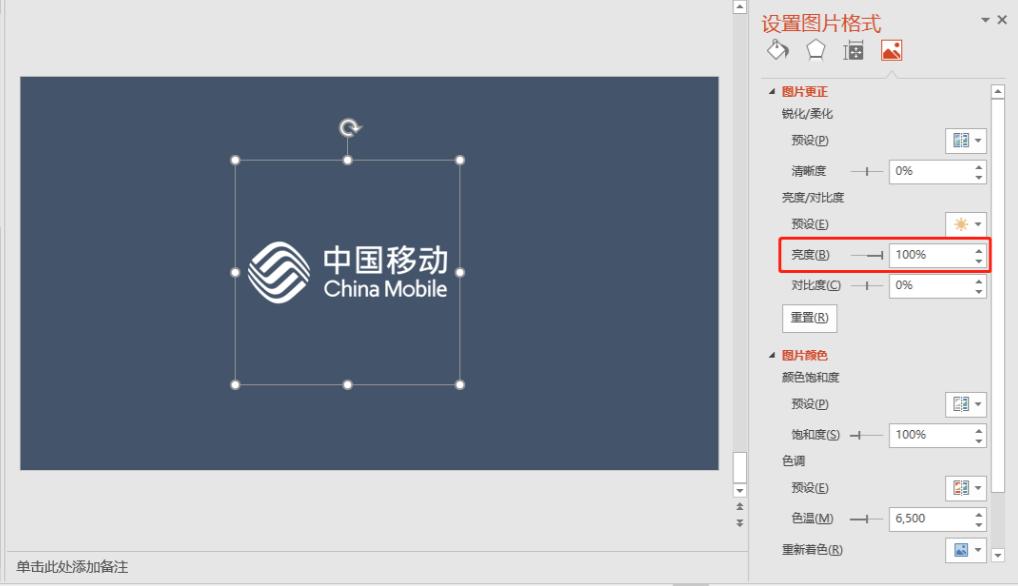Click the color tone 预设 preset icon
Viewport: 1018px width, 586px height.
click(x=963, y=488)
